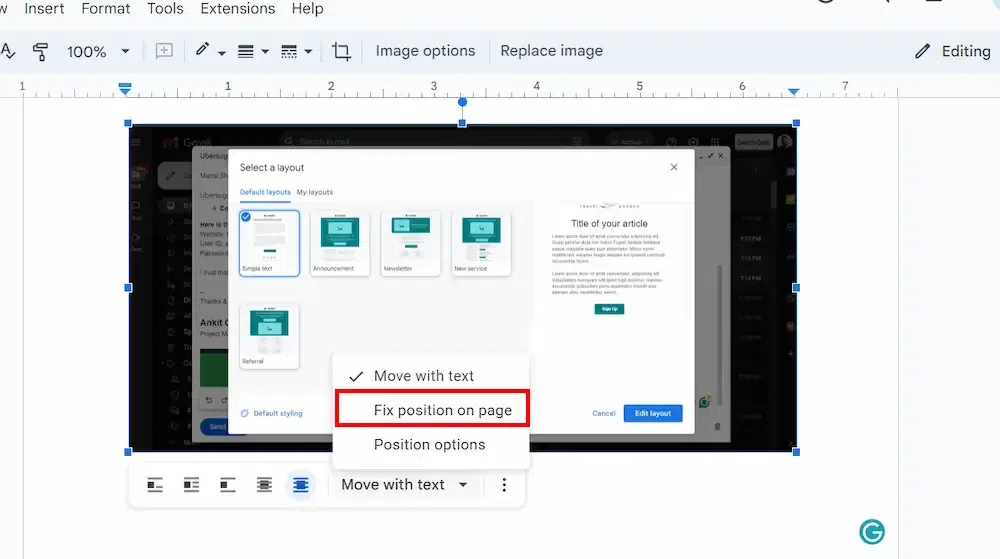This screenshot has height=559, width=1000.
Task: Choose Fix position on page
Action: 432,409
